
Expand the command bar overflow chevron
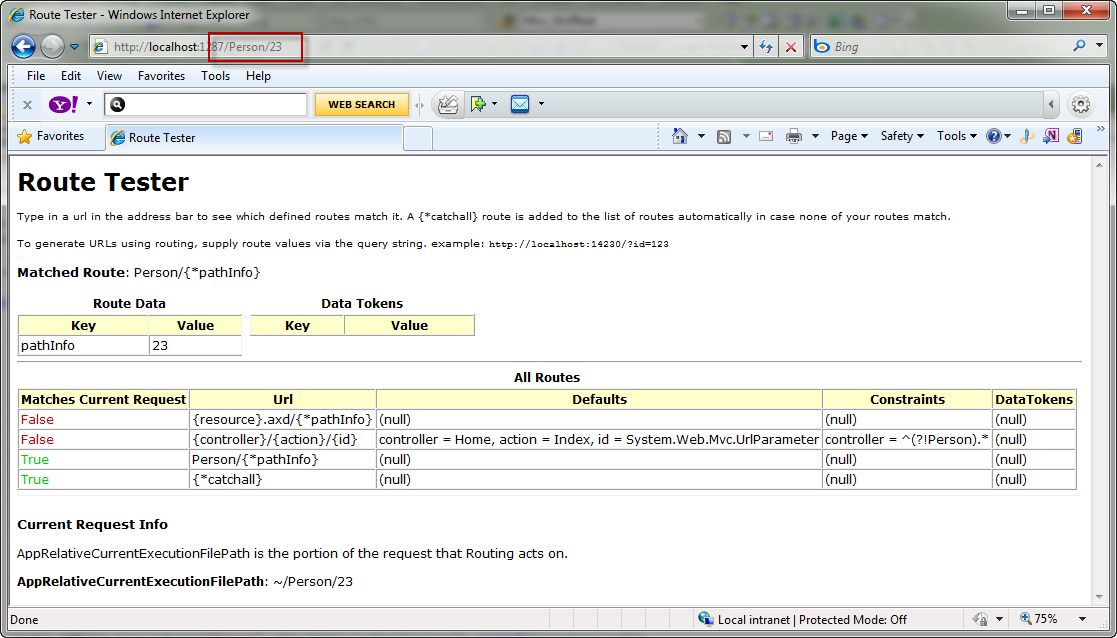[1100, 129]
